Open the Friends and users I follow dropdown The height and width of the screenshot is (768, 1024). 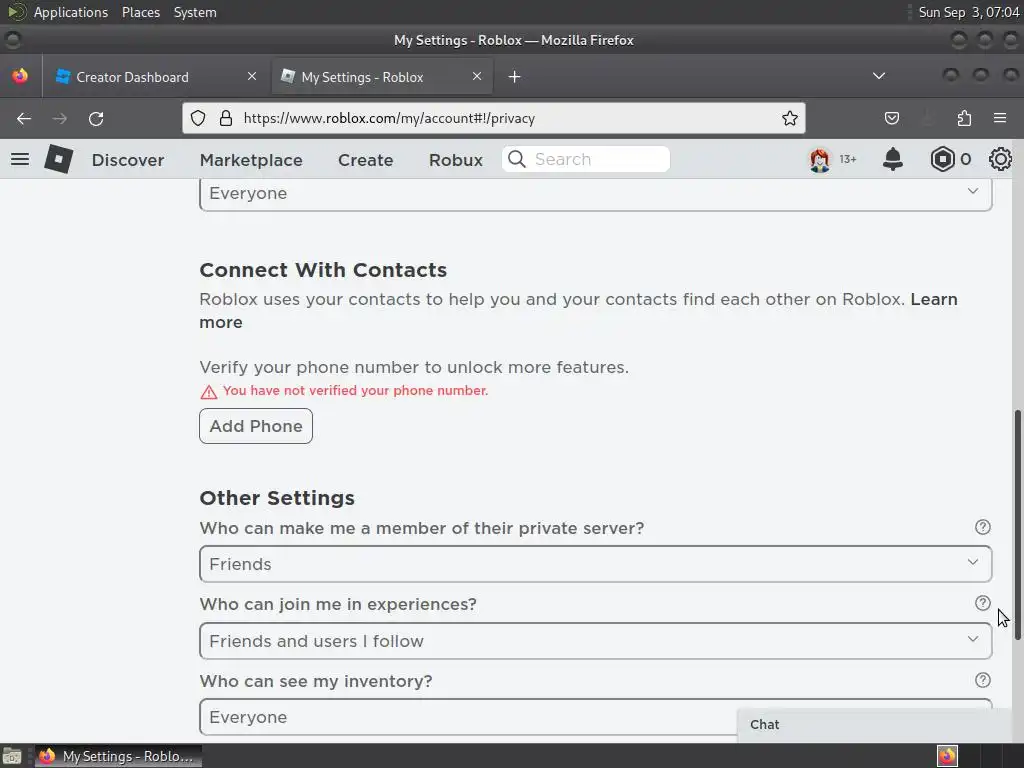tap(596, 641)
